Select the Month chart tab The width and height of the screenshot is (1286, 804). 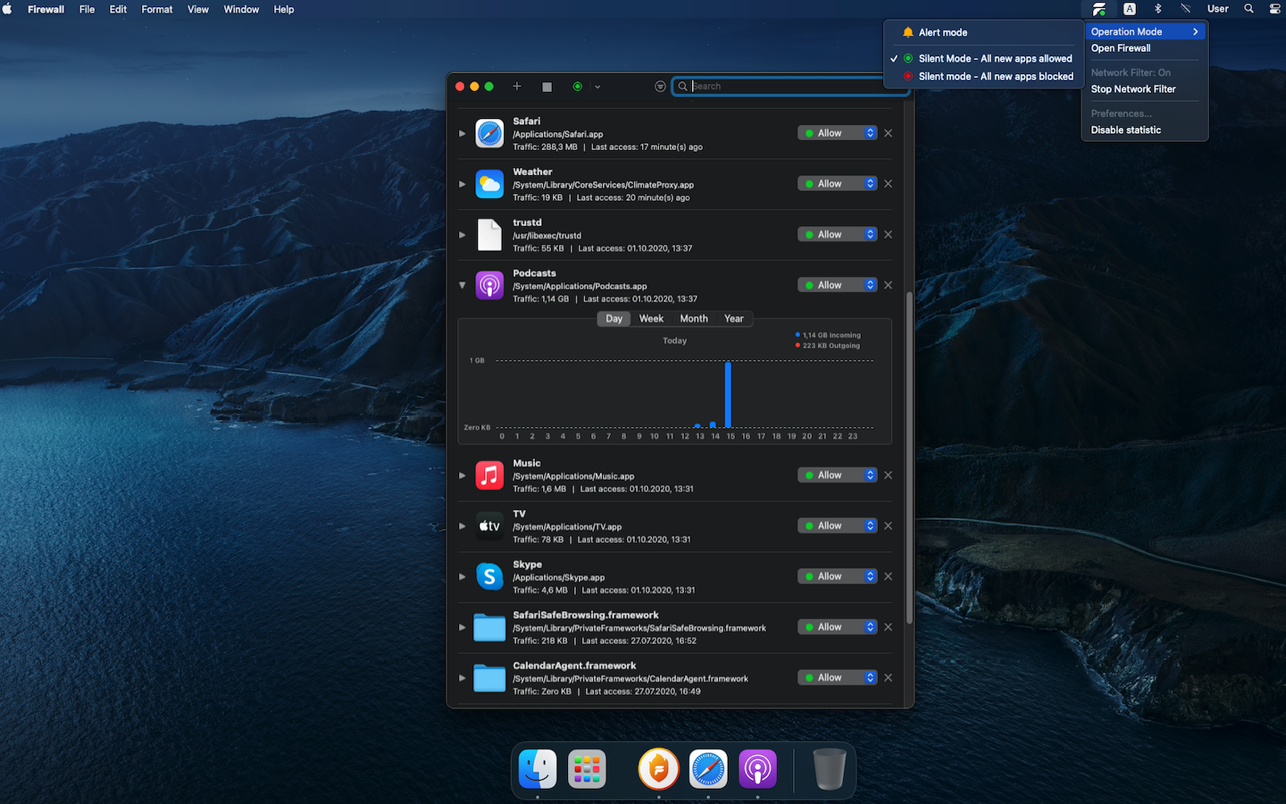click(x=693, y=319)
